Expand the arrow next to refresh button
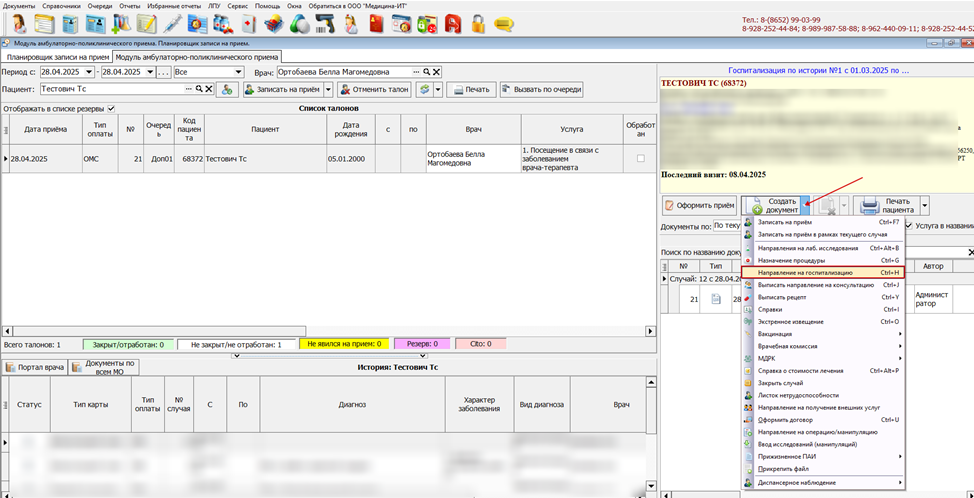The image size is (974, 498). coord(438,89)
